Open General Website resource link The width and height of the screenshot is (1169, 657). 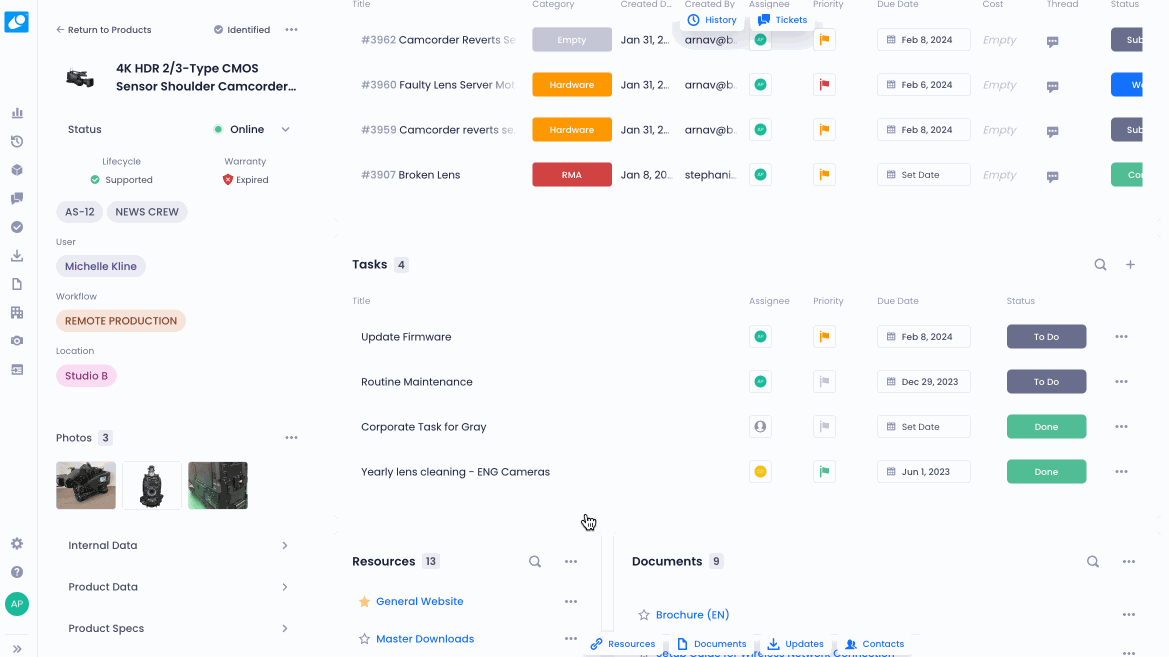coord(420,601)
